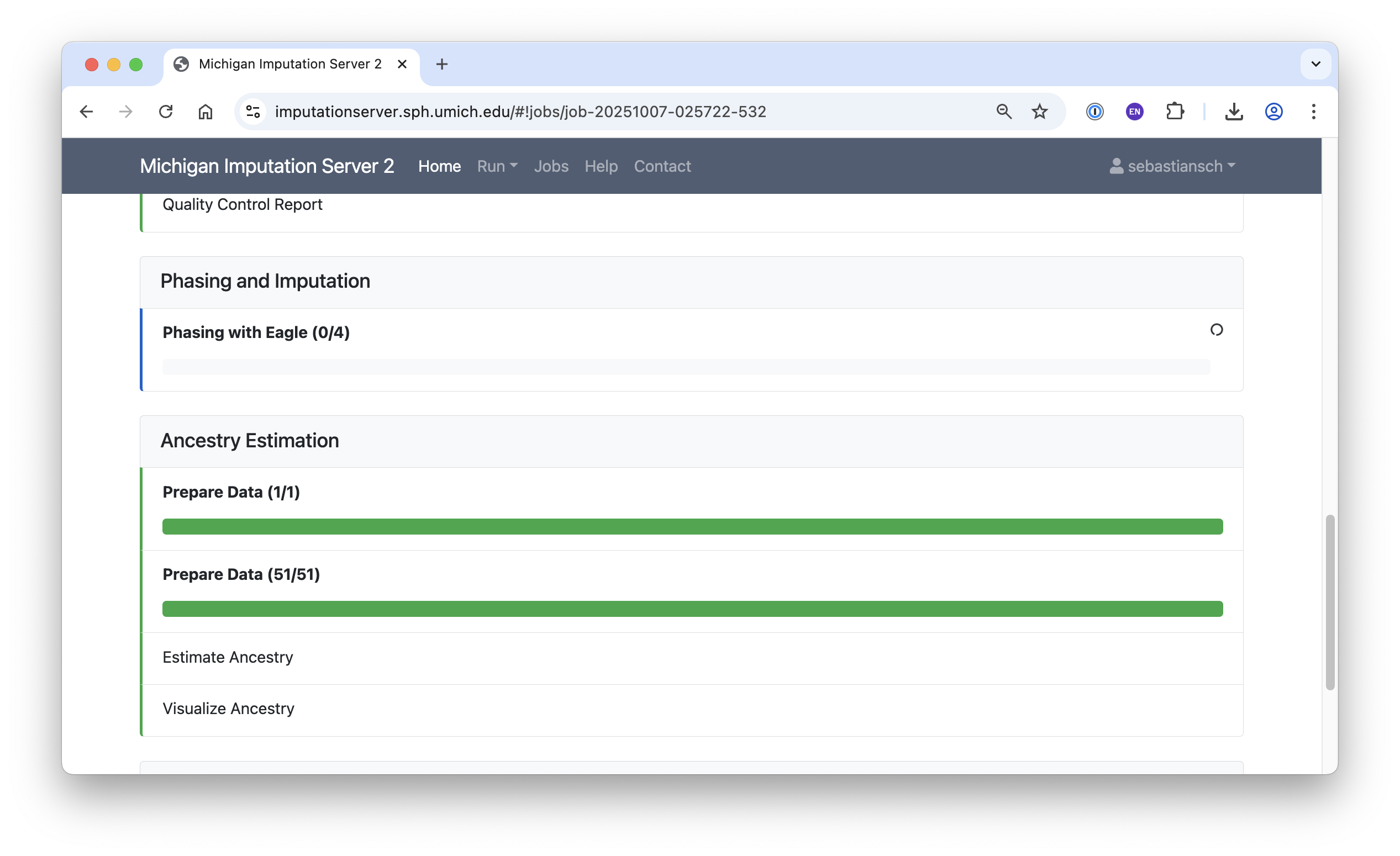Screen dimensions: 1400x856
Task: View site information icon in address bar
Action: 254,112
